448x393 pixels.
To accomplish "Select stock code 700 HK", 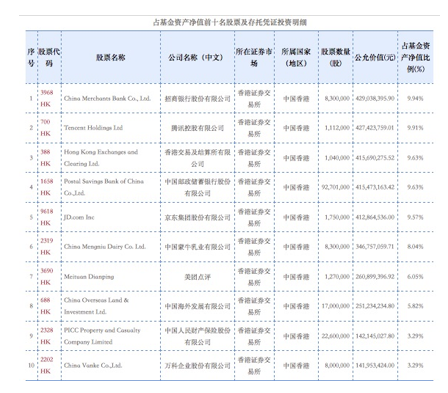I will [x=45, y=128].
